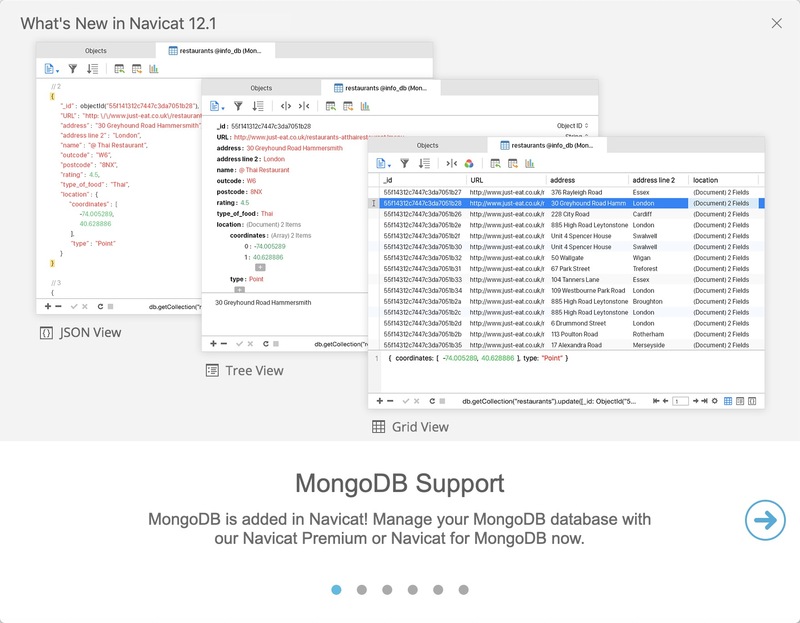Screen dimensions: 800x623
Task: Switch to tree layout icon in Grid View footer
Action: point(740,401)
